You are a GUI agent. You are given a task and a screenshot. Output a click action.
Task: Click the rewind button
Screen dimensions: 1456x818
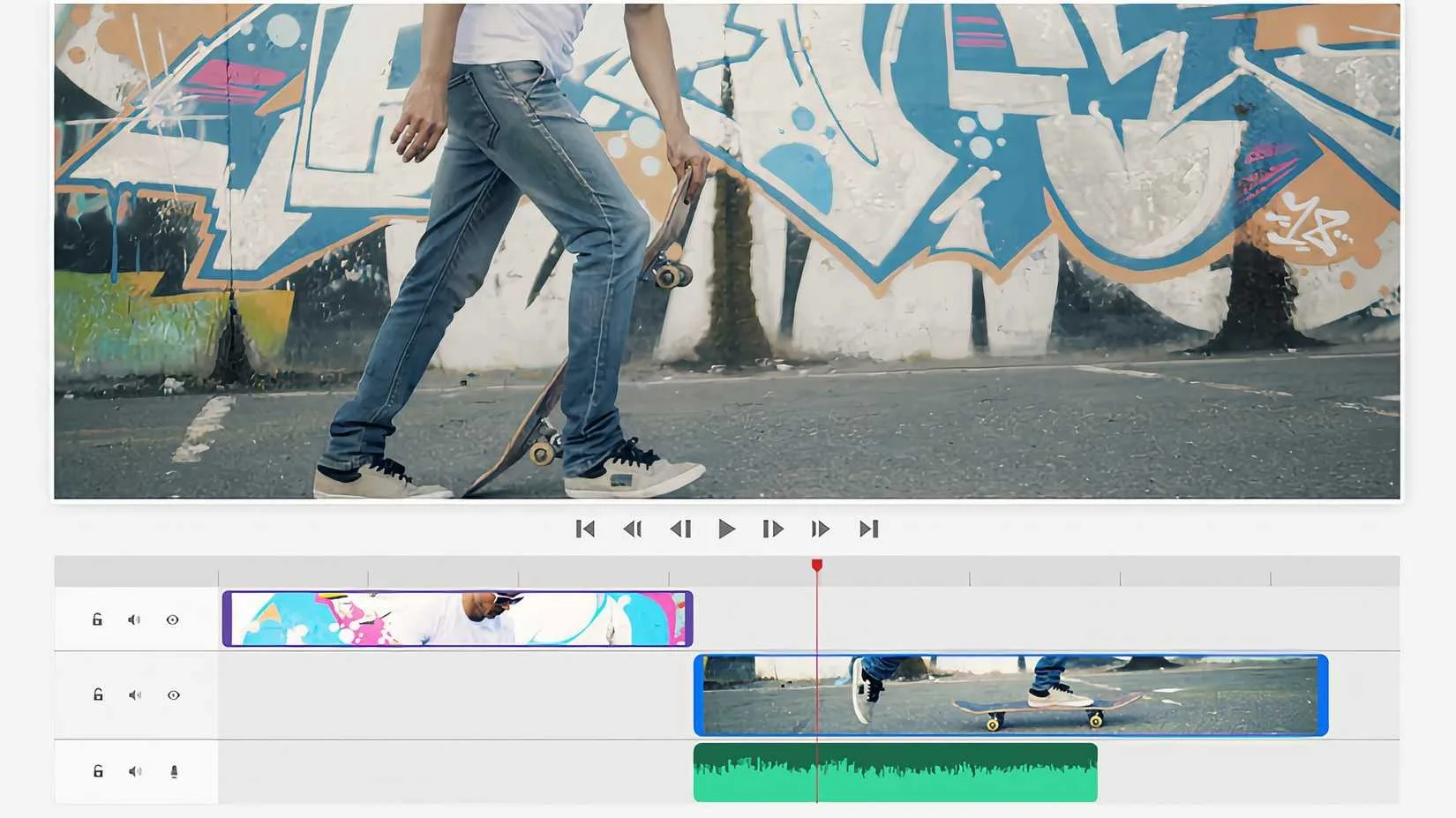click(633, 529)
